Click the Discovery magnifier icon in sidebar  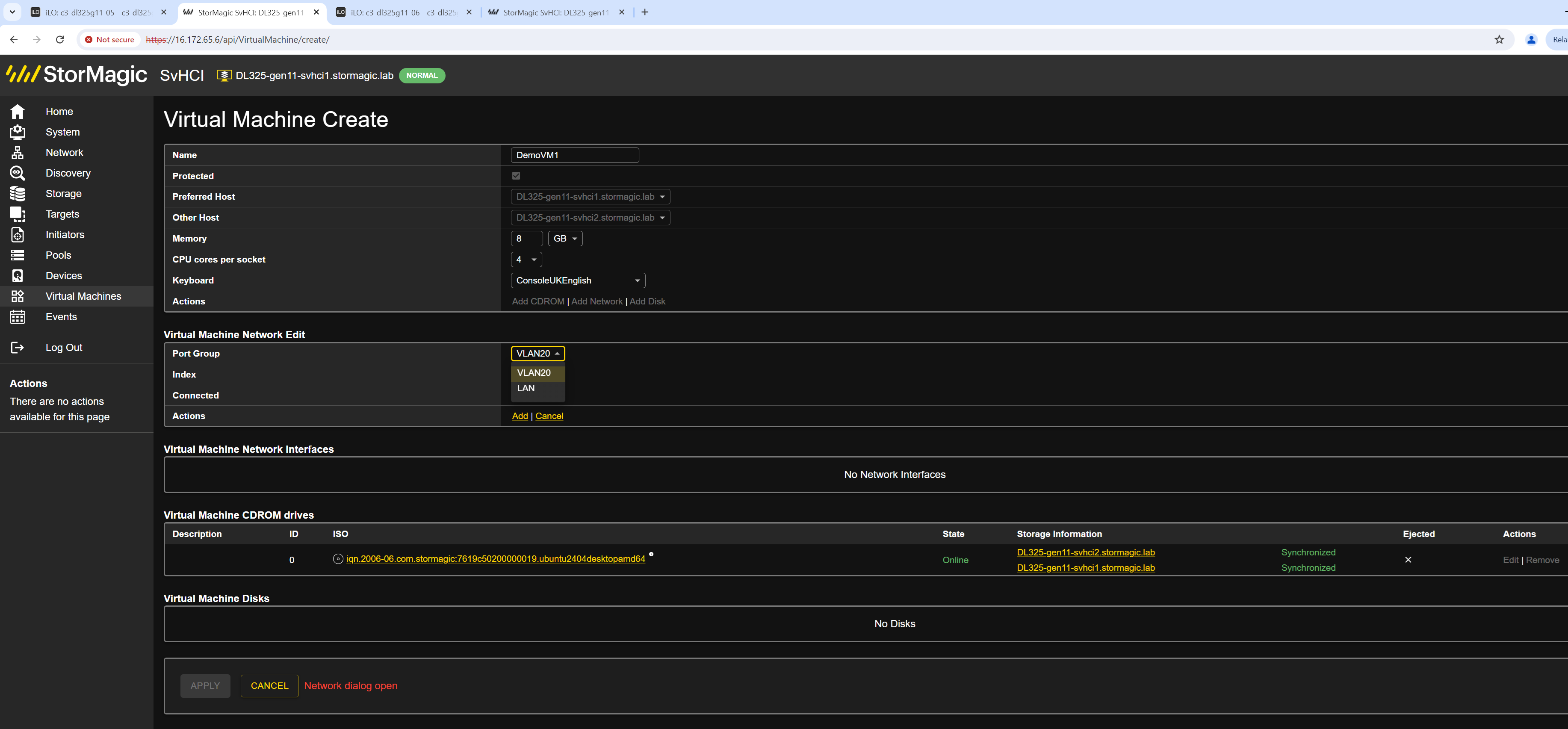click(18, 174)
